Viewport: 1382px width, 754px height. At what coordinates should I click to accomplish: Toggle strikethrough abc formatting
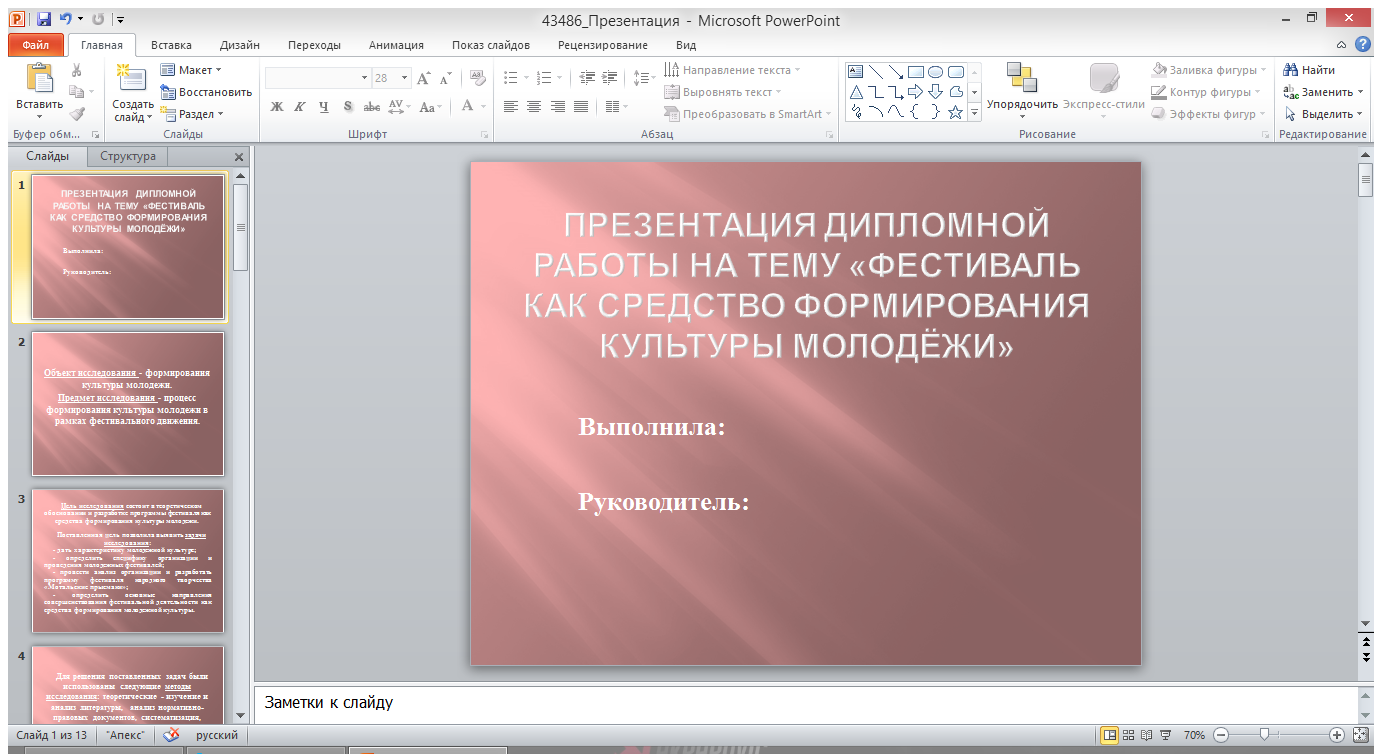[x=371, y=106]
